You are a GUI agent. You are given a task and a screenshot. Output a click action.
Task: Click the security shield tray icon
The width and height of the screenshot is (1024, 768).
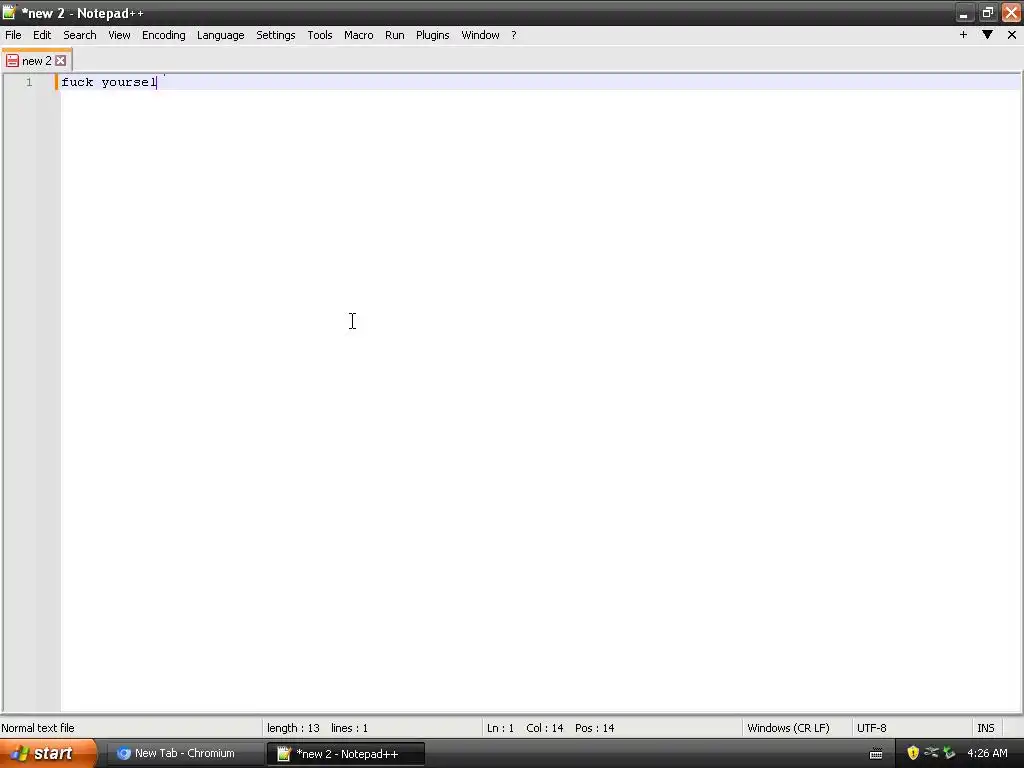913,753
